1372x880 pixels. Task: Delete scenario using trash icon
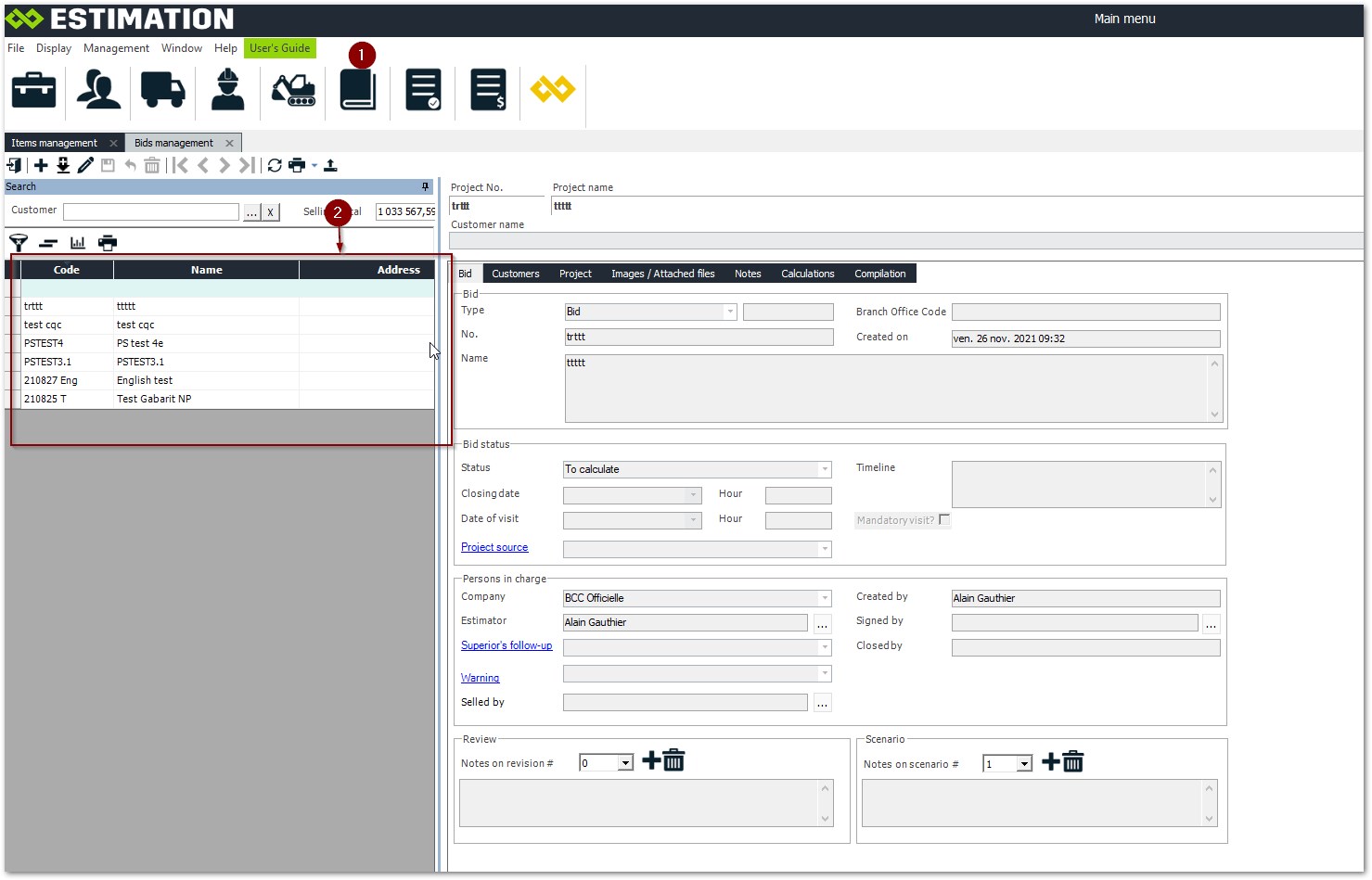(x=1073, y=762)
